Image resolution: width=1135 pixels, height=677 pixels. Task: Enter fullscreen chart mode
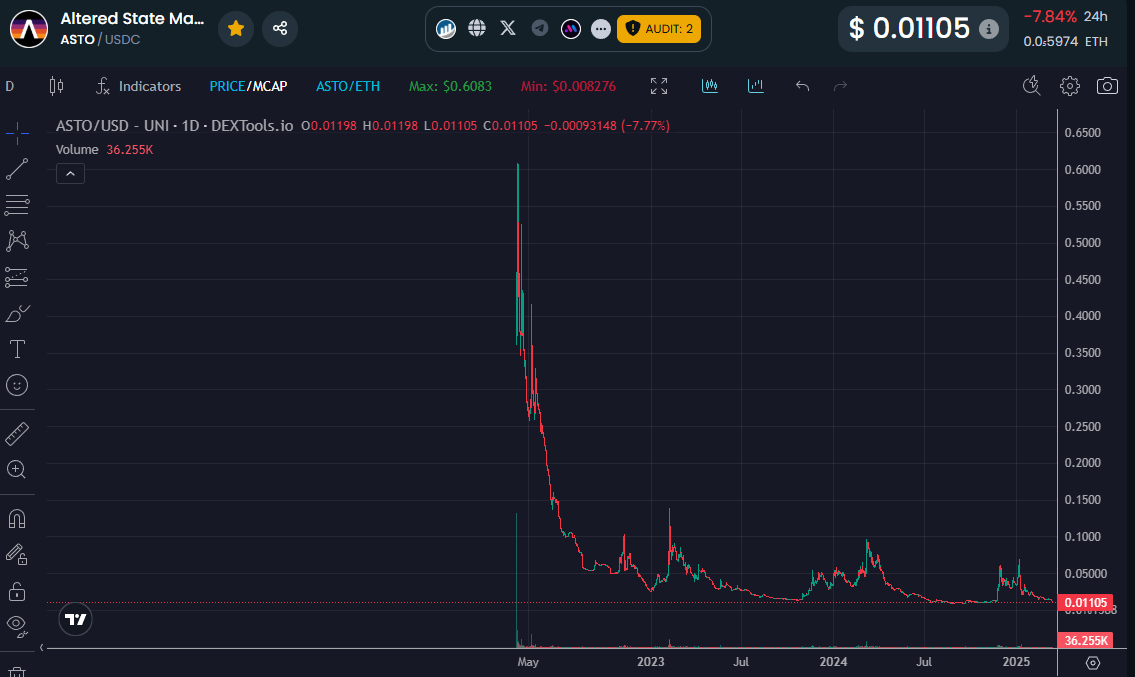659,86
